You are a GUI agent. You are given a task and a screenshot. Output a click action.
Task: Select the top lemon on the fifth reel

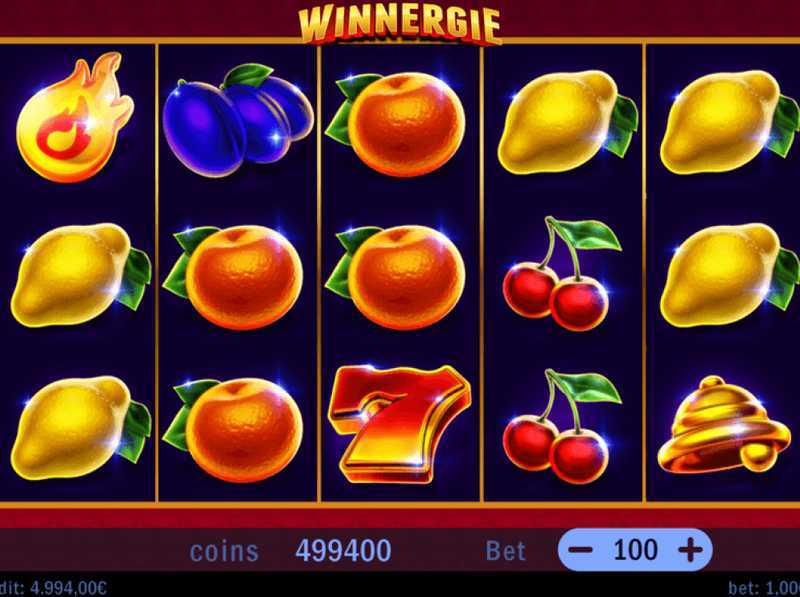tap(730, 122)
